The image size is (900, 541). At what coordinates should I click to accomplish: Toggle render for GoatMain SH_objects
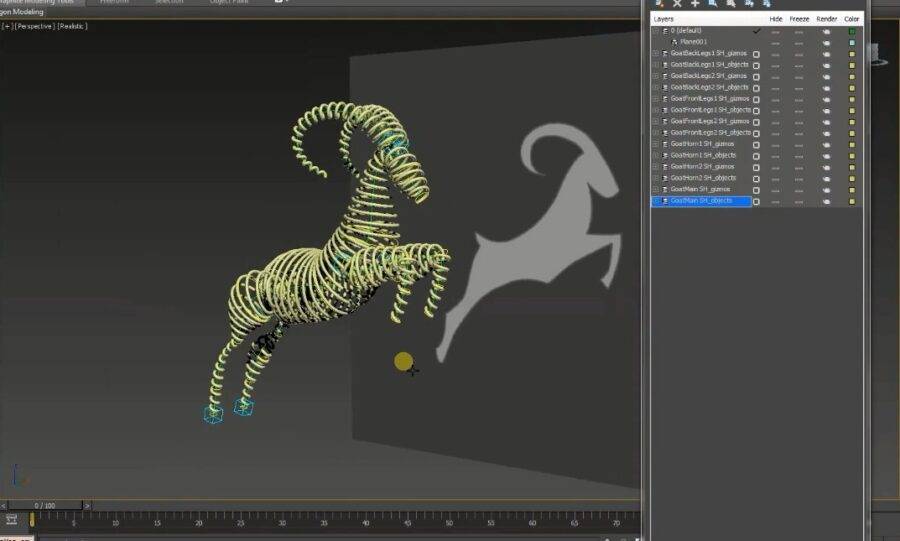pos(826,201)
